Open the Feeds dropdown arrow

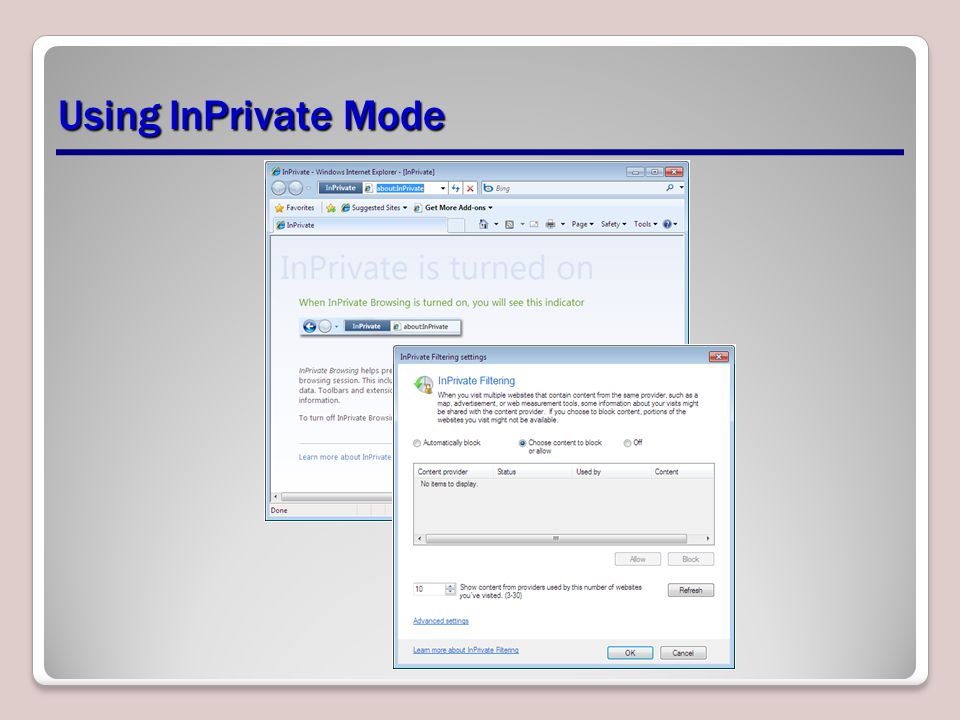(x=522, y=224)
